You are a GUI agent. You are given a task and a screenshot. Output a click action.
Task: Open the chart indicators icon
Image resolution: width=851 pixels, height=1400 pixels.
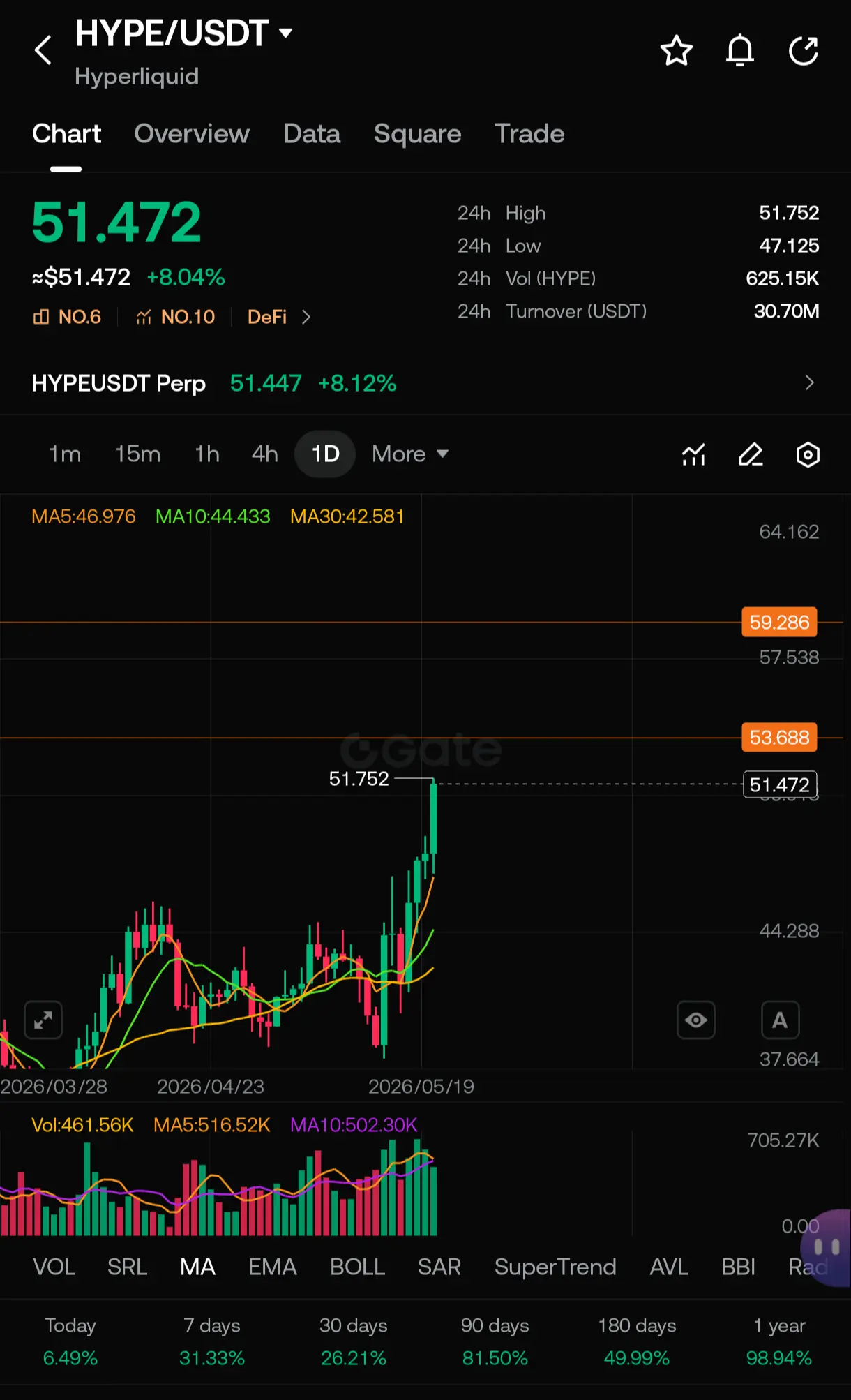[x=693, y=454]
